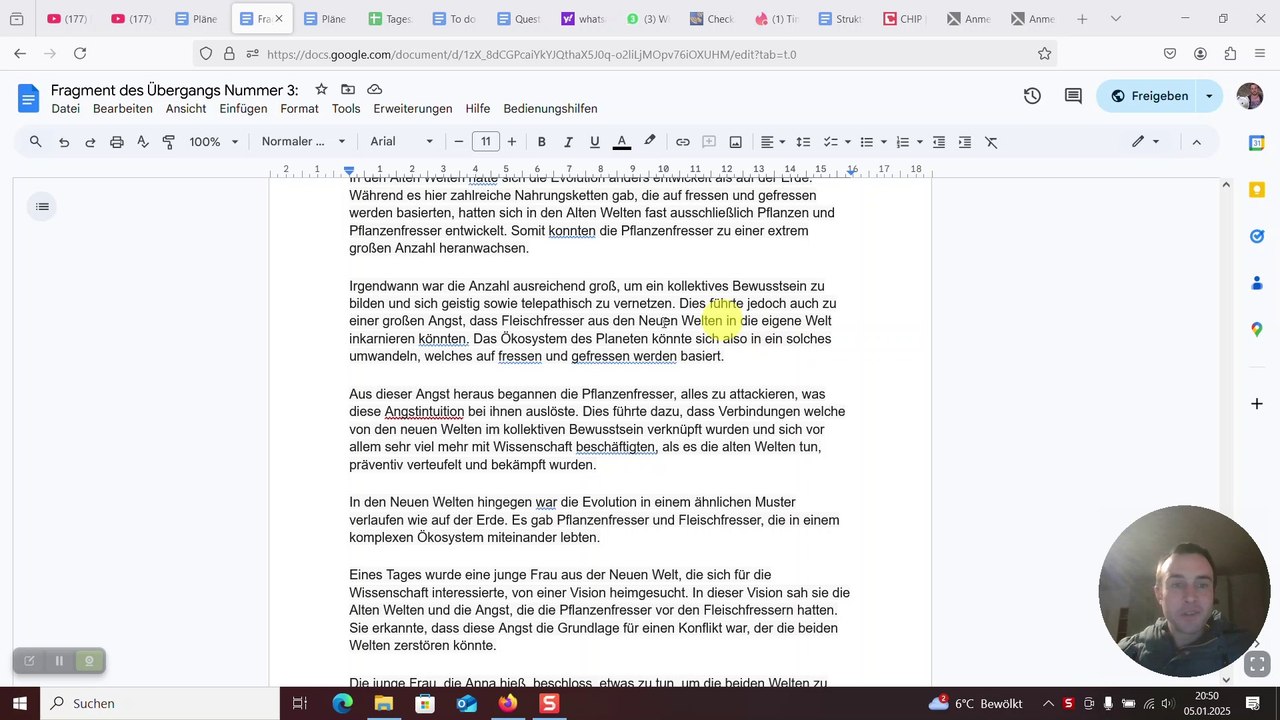Click the font size input field
This screenshot has height=720, width=1280.
coord(486,142)
